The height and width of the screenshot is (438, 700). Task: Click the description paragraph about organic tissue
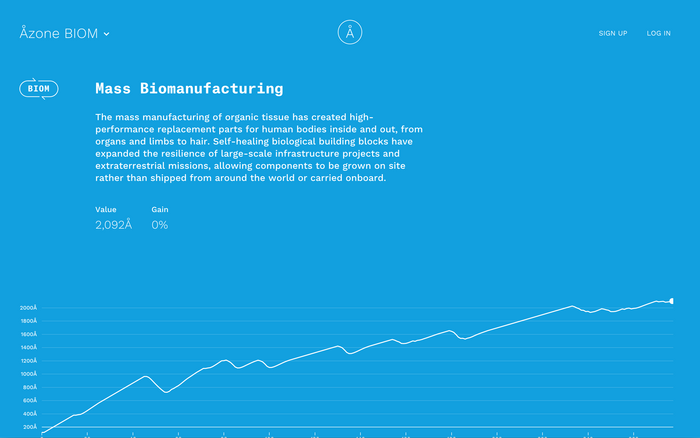pyautogui.click(x=259, y=147)
